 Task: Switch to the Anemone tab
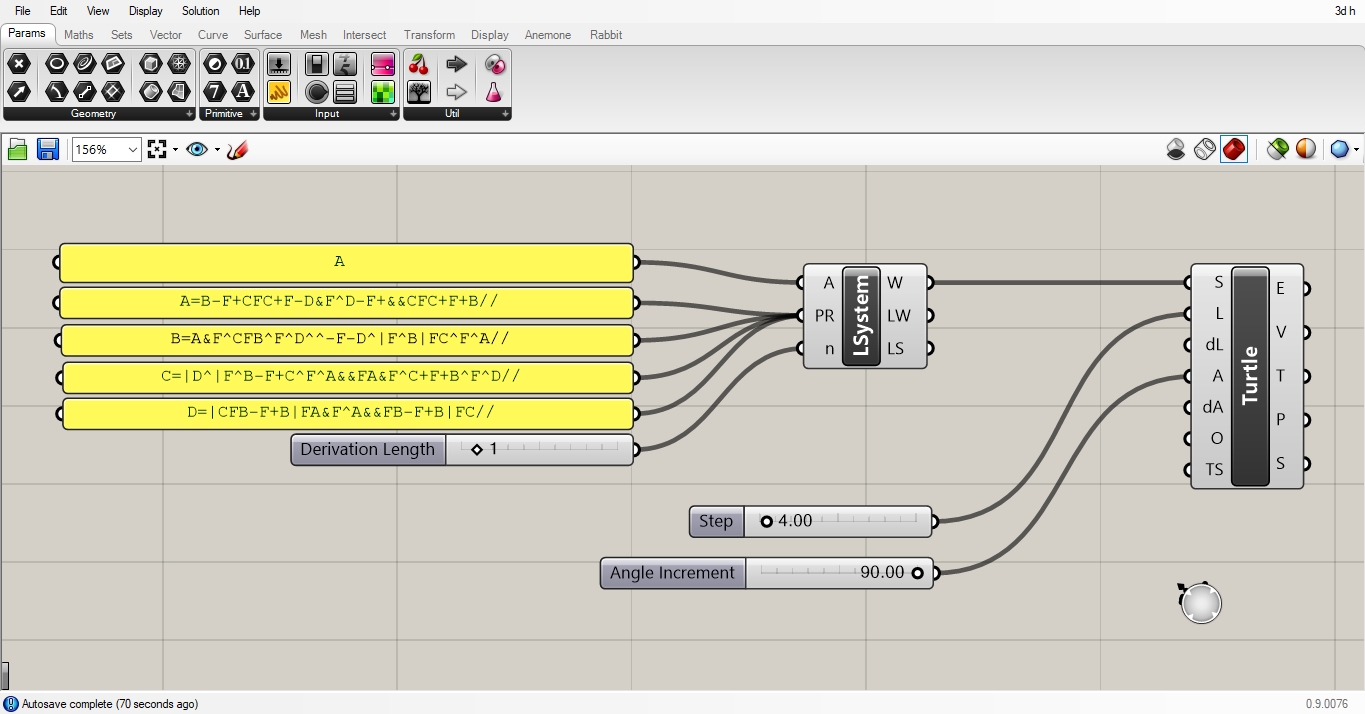coord(548,35)
